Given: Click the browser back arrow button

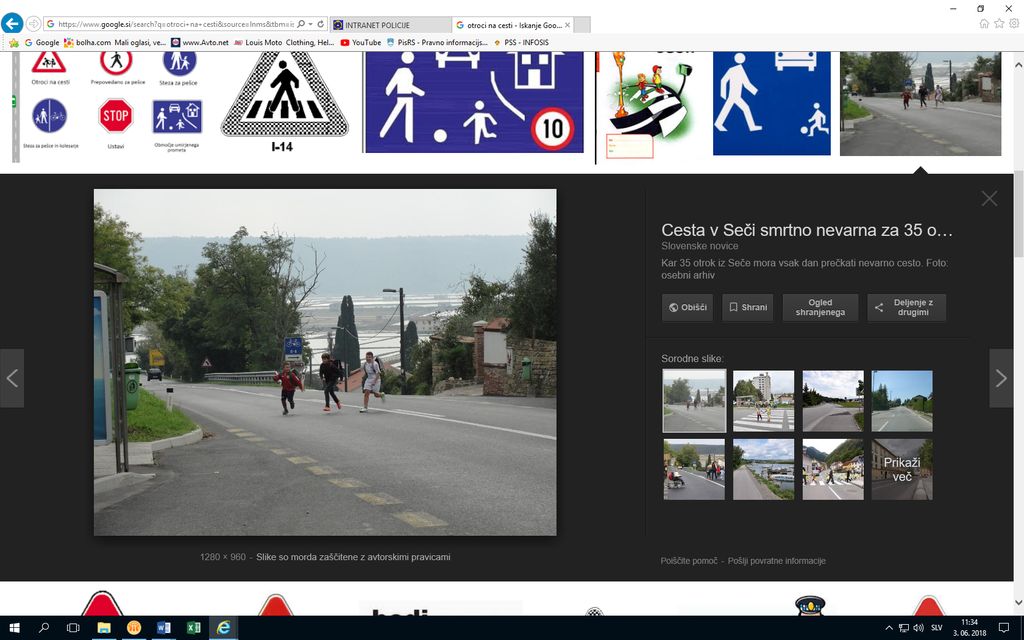Looking at the screenshot, I should 12,23.
